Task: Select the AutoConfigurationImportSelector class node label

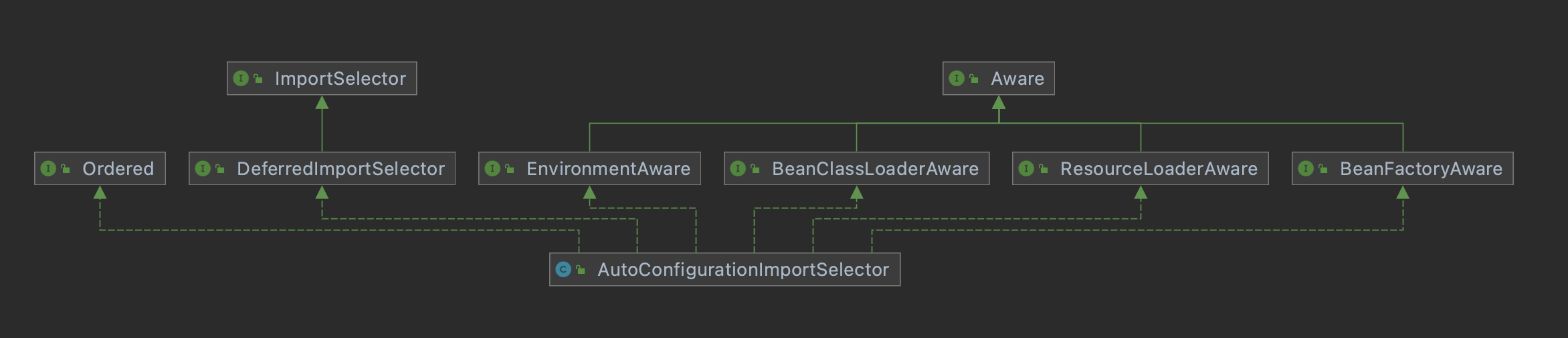Action: pos(743,270)
